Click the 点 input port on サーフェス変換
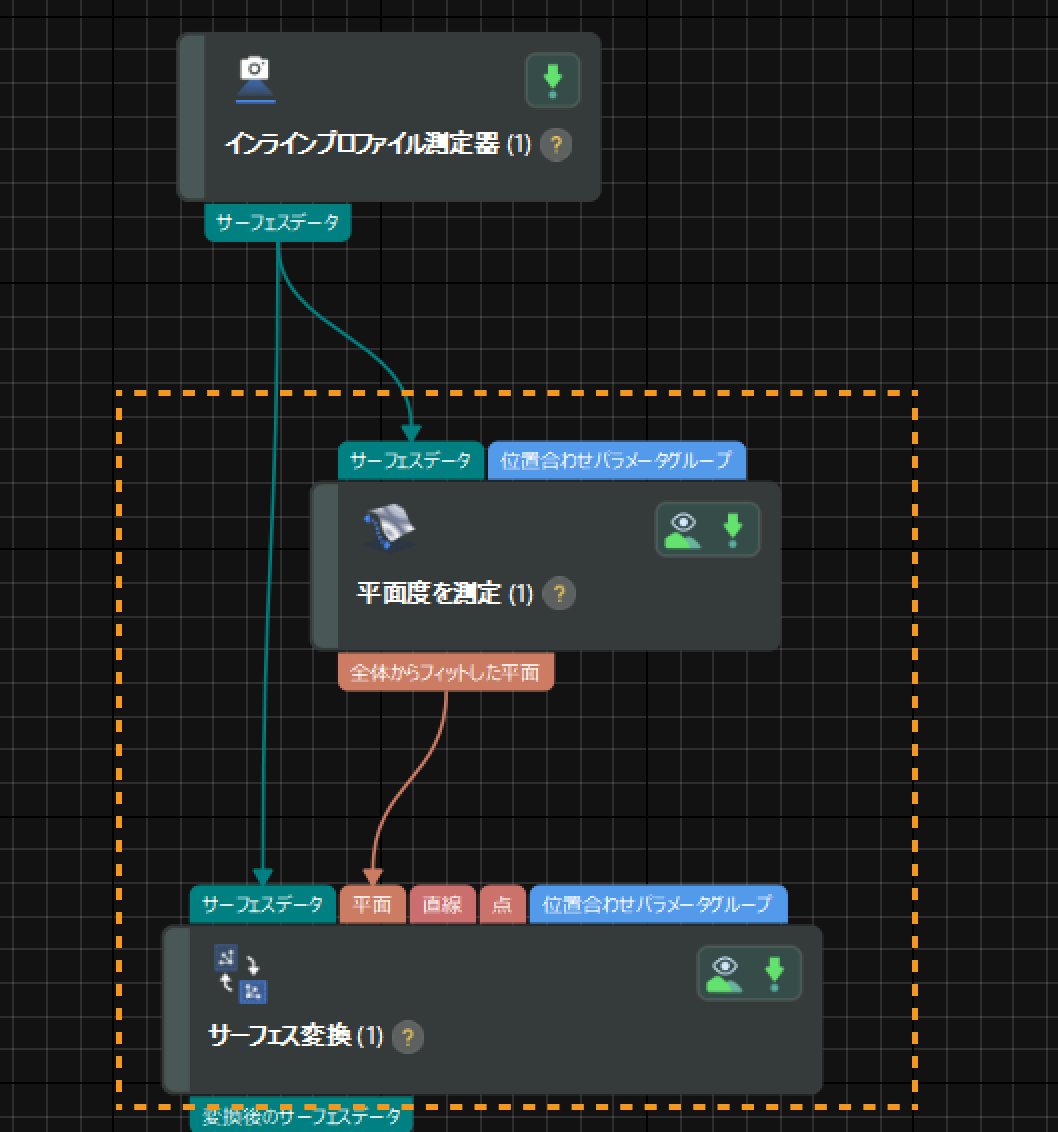 502,904
